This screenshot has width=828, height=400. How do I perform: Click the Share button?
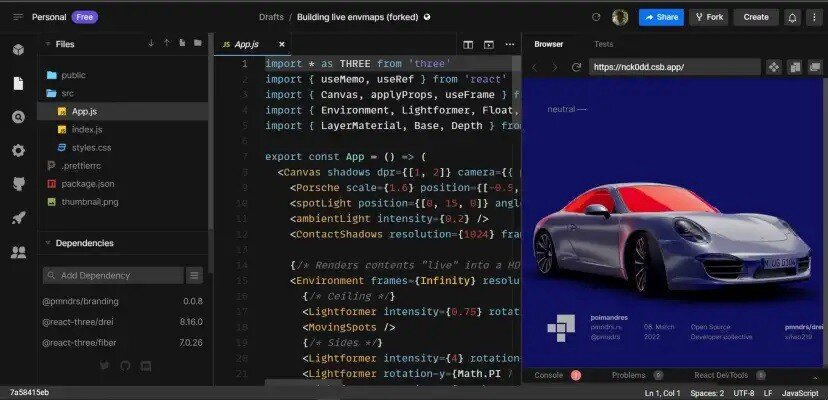point(661,17)
